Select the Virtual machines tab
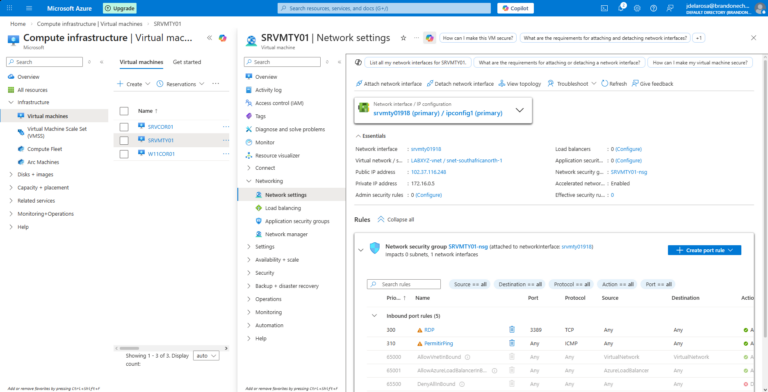This screenshot has width=768, height=392. pyautogui.click(x=142, y=62)
